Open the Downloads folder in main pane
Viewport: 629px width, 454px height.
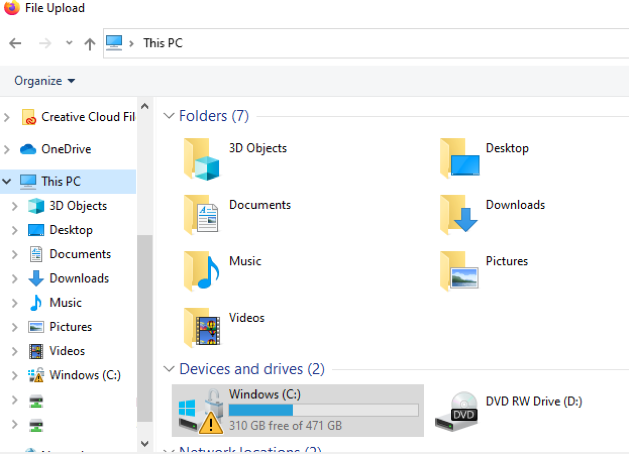click(459, 213)
